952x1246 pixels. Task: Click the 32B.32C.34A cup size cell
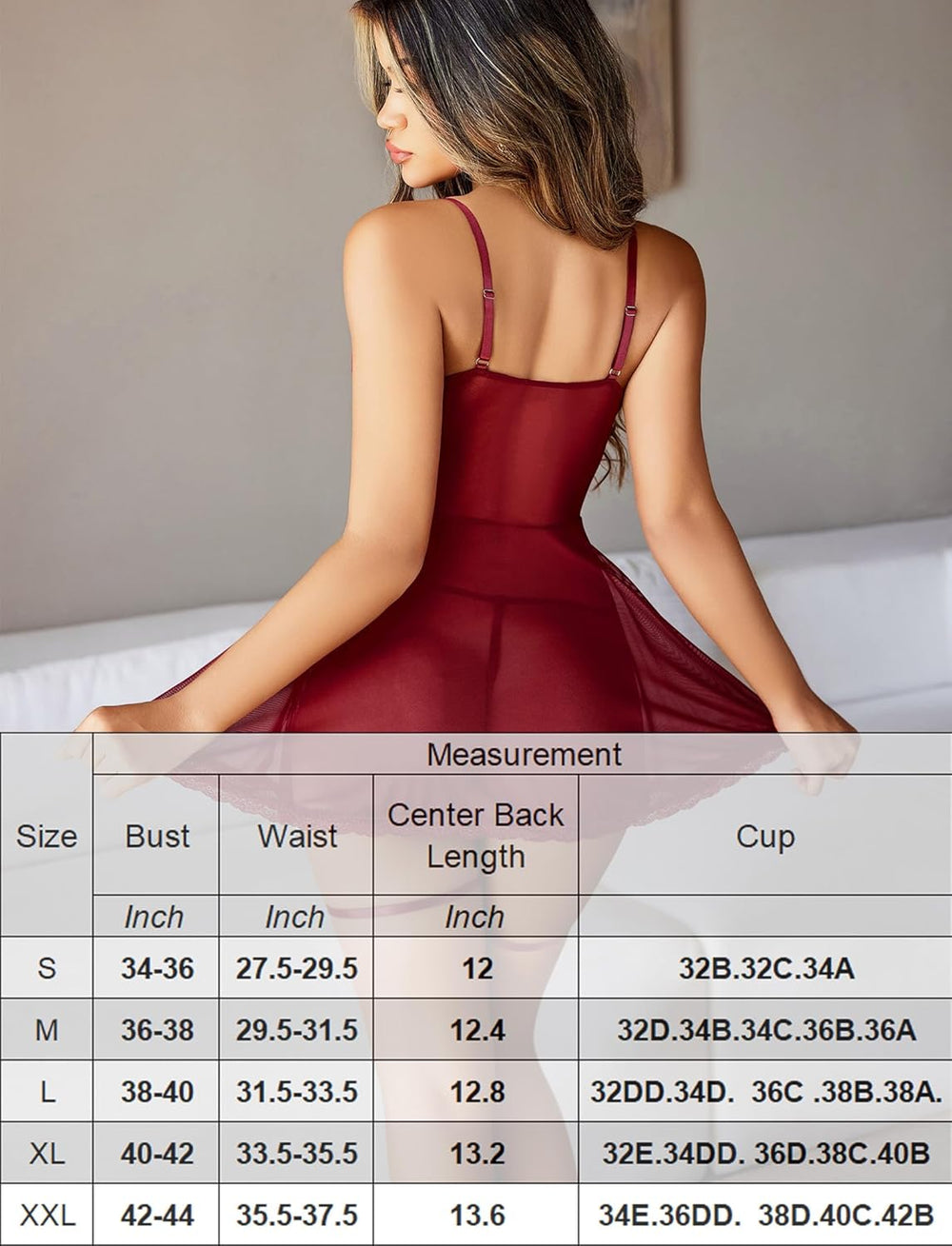[765, 968]
